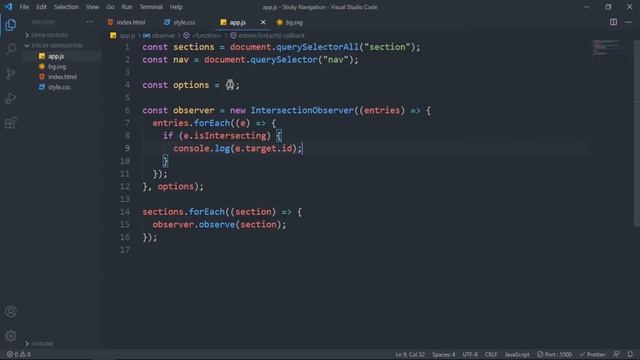This screenshot has width=640, height=360.
Task: Click app.js breadcrumb segment
Action: [x=127, y=36]
